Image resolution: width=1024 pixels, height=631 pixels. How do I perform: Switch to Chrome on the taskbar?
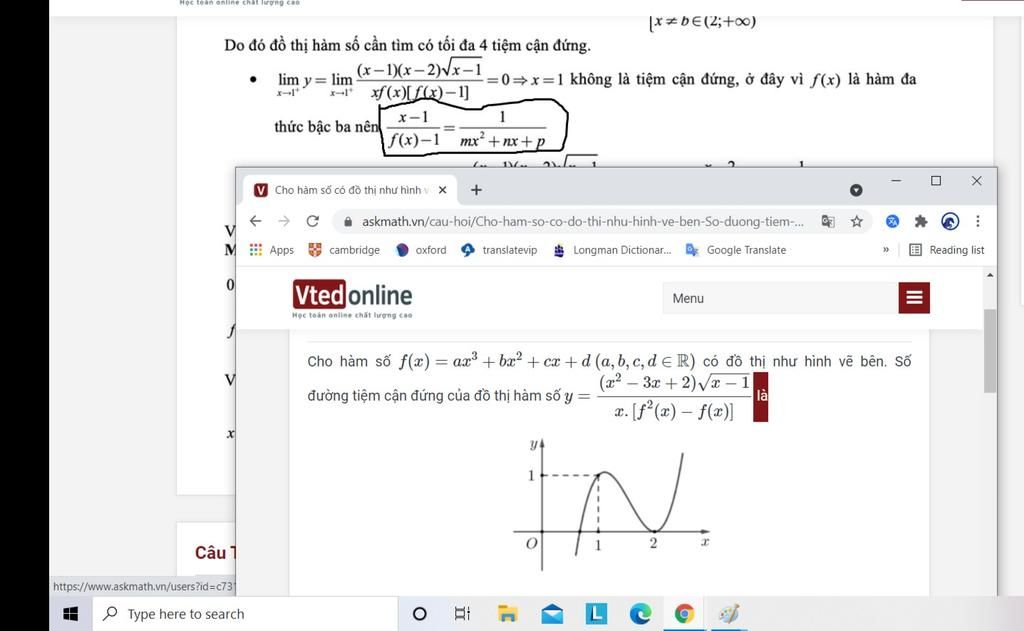click(684, 613)
